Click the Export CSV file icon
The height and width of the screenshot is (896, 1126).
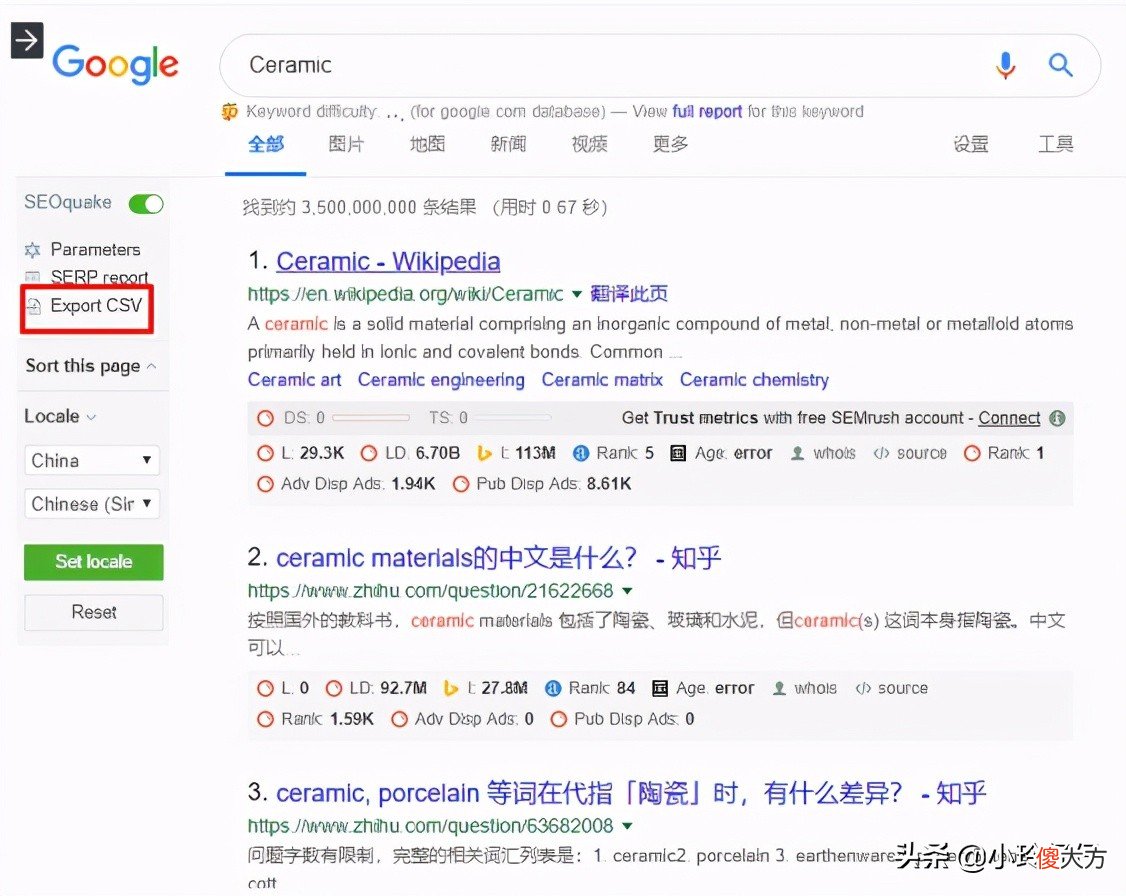pyautogui.click(x=33, y=307)
